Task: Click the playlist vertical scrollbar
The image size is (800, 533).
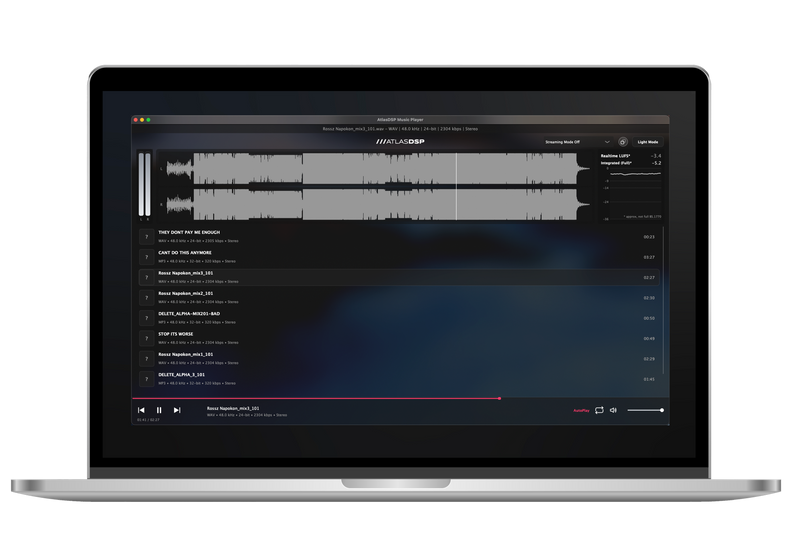Action: click(663, 301)
